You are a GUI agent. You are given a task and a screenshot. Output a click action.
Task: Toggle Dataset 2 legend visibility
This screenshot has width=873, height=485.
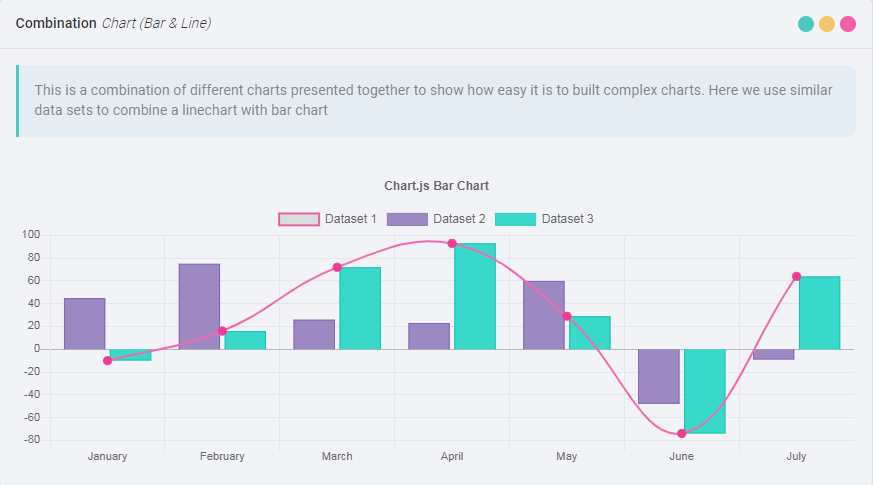[x=459, y=219]
